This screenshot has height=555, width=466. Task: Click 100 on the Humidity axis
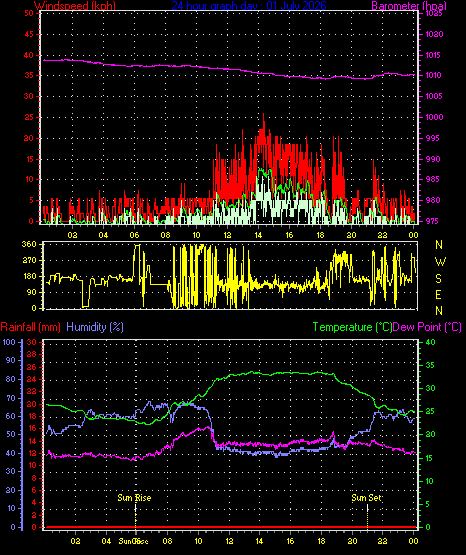coord(9,342)
